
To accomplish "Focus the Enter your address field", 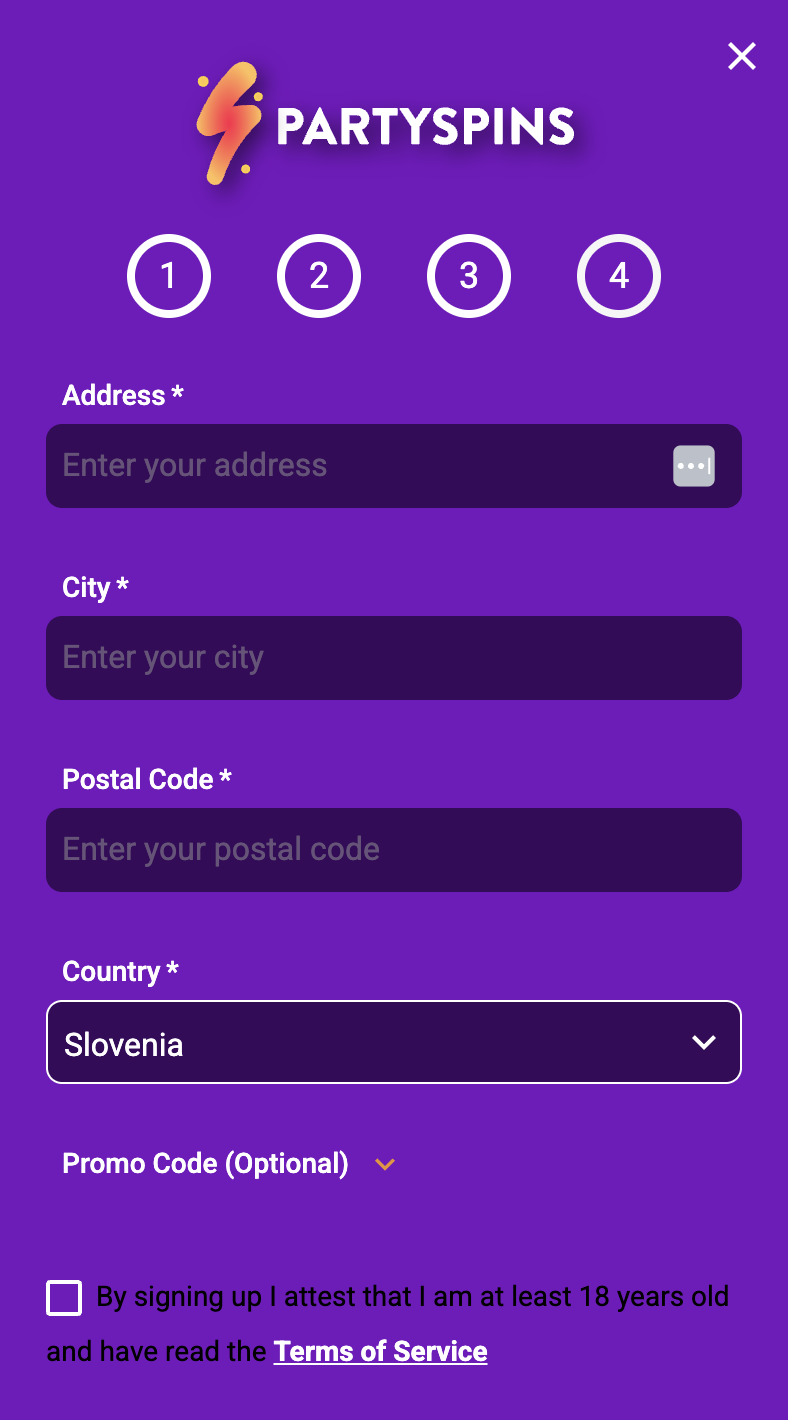I will point(350,466).
